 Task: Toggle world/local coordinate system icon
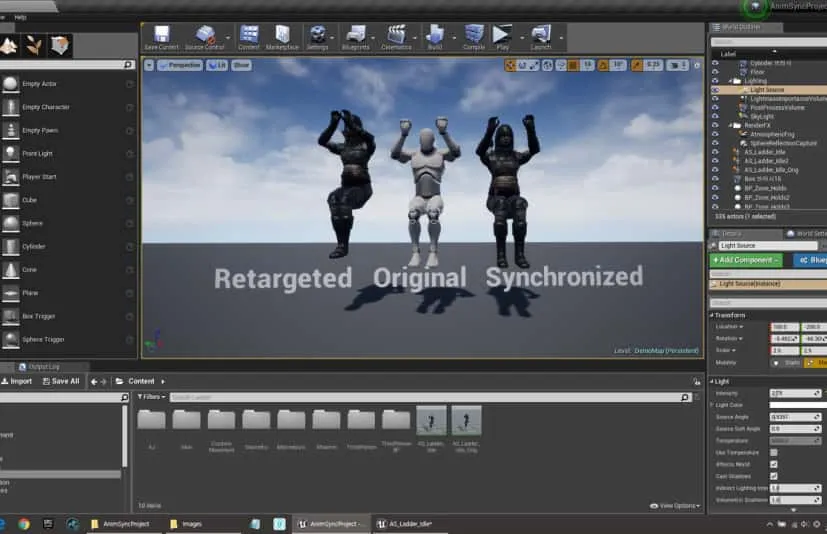pyautogui.click(x=548, y=65)
